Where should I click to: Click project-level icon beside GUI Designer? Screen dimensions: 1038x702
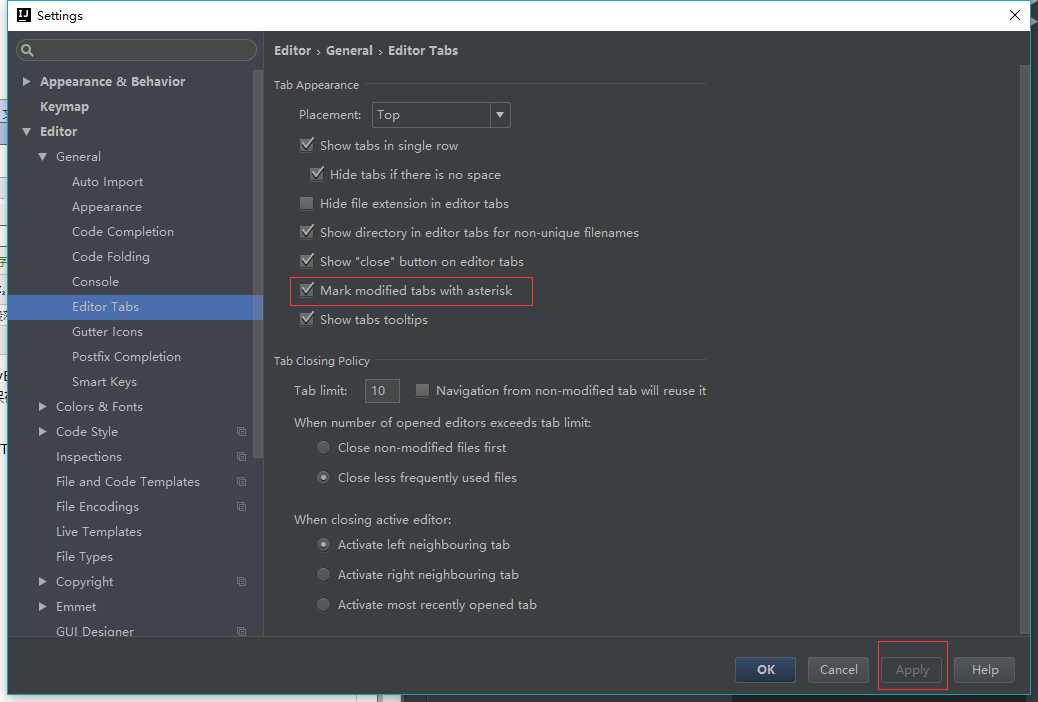[x=242, y=632]
